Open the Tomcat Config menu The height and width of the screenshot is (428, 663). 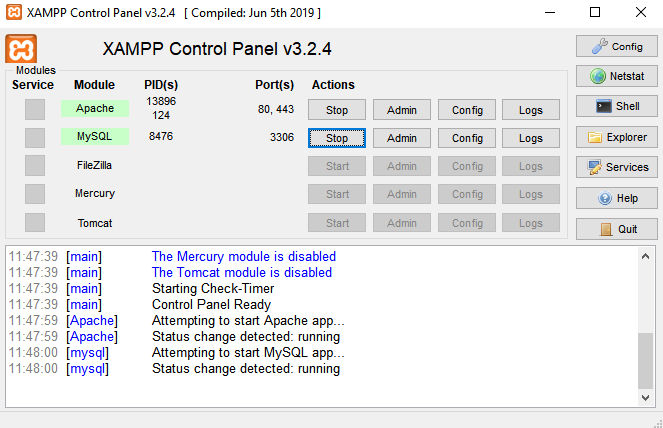467,222
